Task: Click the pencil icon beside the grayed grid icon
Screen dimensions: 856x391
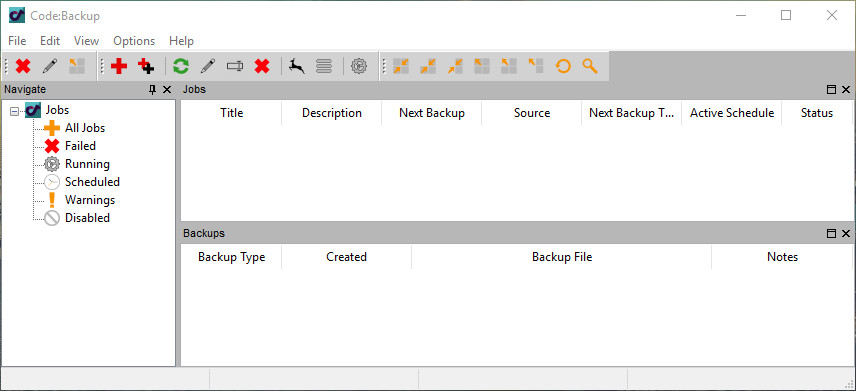Action: (50, 67)
